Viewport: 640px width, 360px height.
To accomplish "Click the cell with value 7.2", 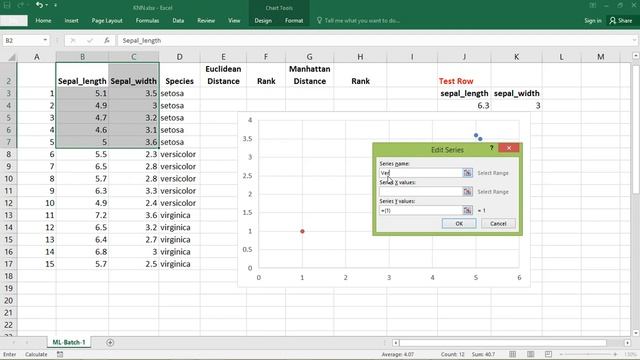I will [82, 215].
